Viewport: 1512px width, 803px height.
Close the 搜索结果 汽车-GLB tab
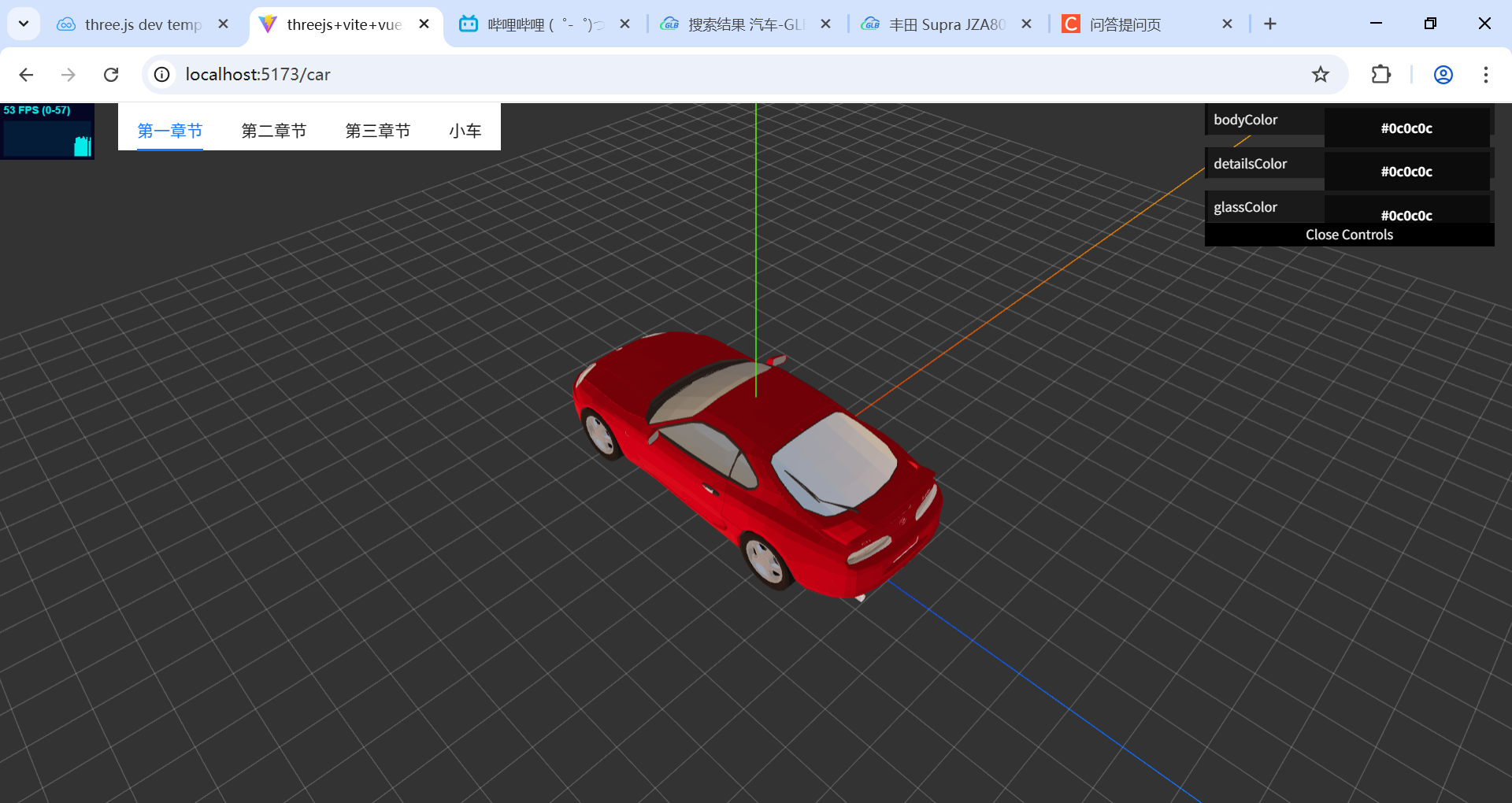pyautogui.click(x=826, y=24)
